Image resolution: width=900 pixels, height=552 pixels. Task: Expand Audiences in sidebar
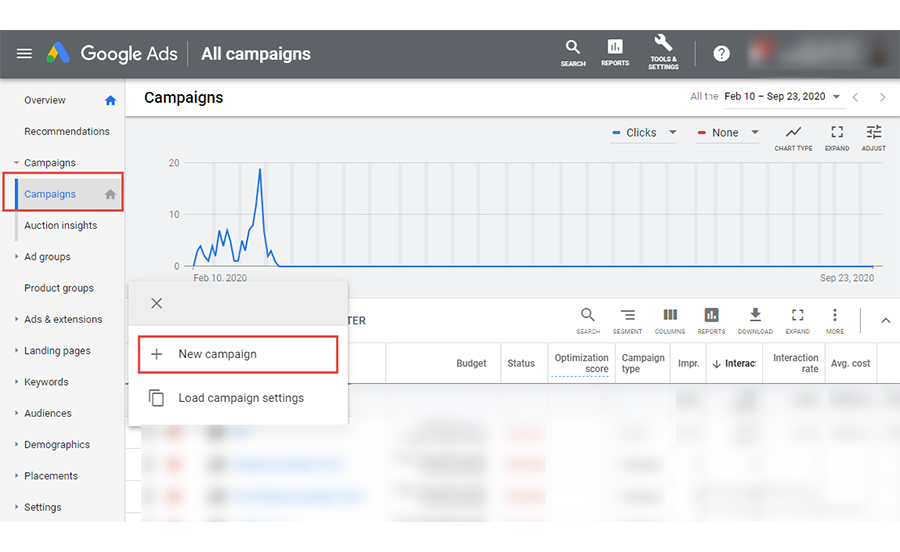point(17,413)
